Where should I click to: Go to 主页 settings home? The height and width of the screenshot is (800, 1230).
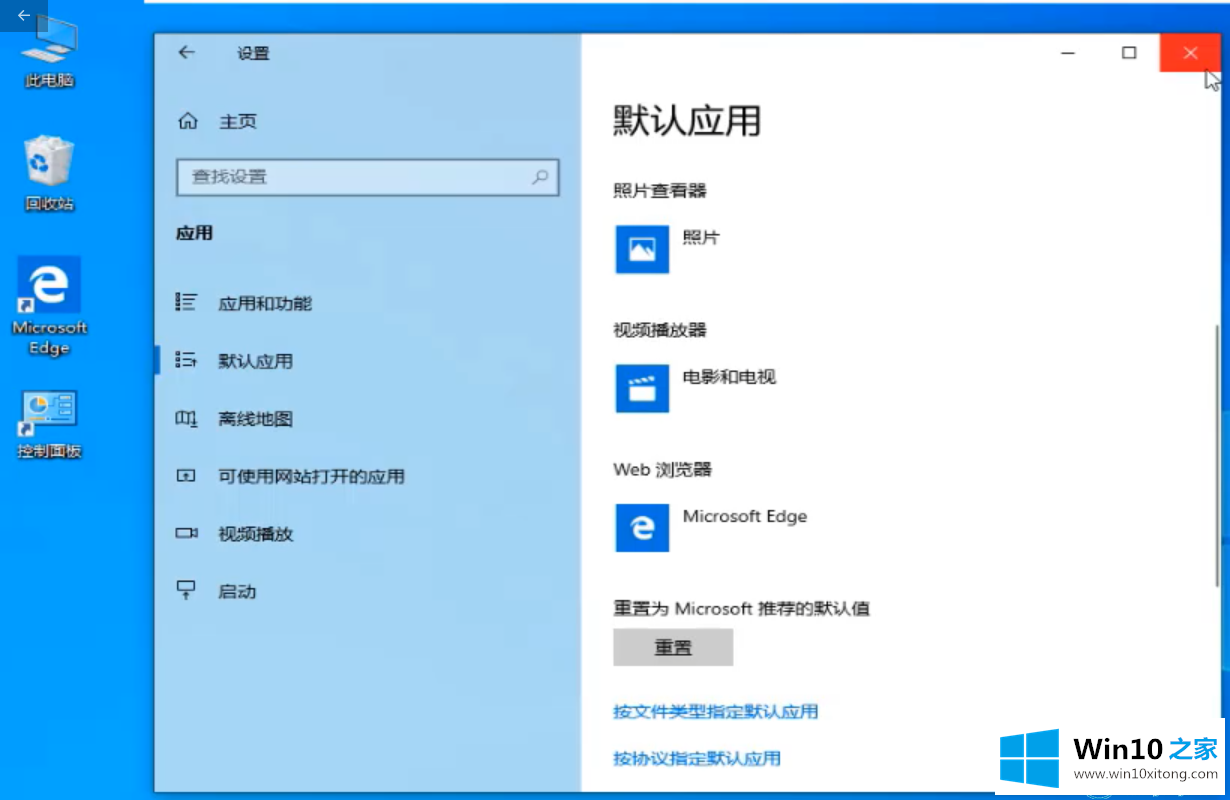click(x=238, y=121)
